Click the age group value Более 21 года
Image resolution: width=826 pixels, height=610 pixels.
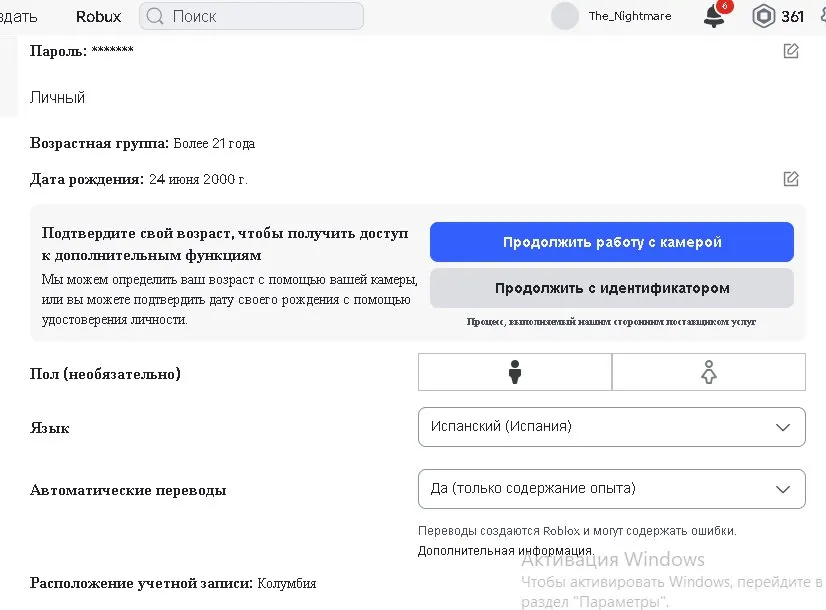coord(214,143)
